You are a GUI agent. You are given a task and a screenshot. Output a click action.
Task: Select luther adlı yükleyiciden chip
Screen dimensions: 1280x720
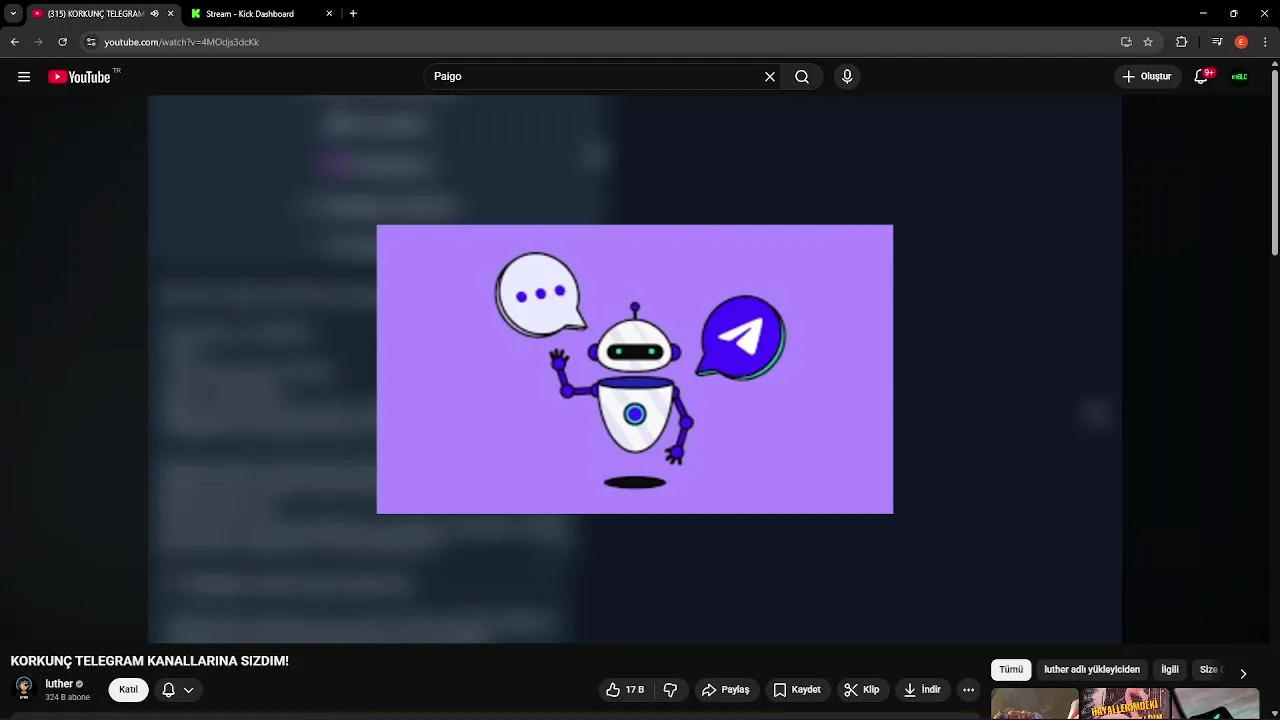coord(1092,670)
